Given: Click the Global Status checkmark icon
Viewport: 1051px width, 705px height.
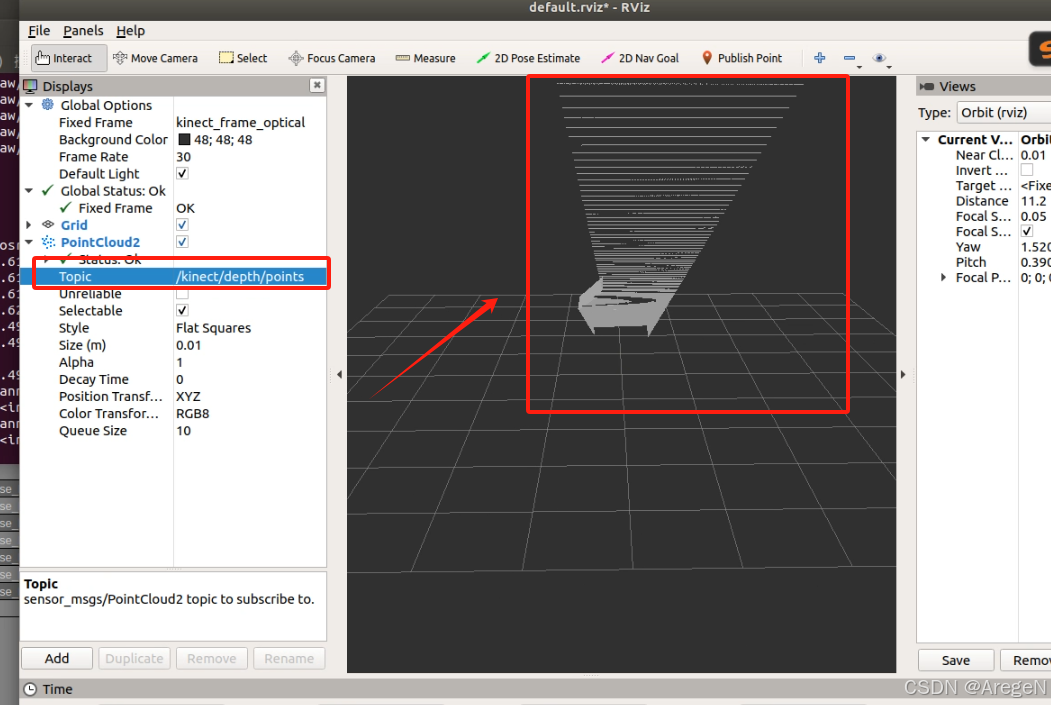Looking at the screenshot, I should tap(48, 191).
